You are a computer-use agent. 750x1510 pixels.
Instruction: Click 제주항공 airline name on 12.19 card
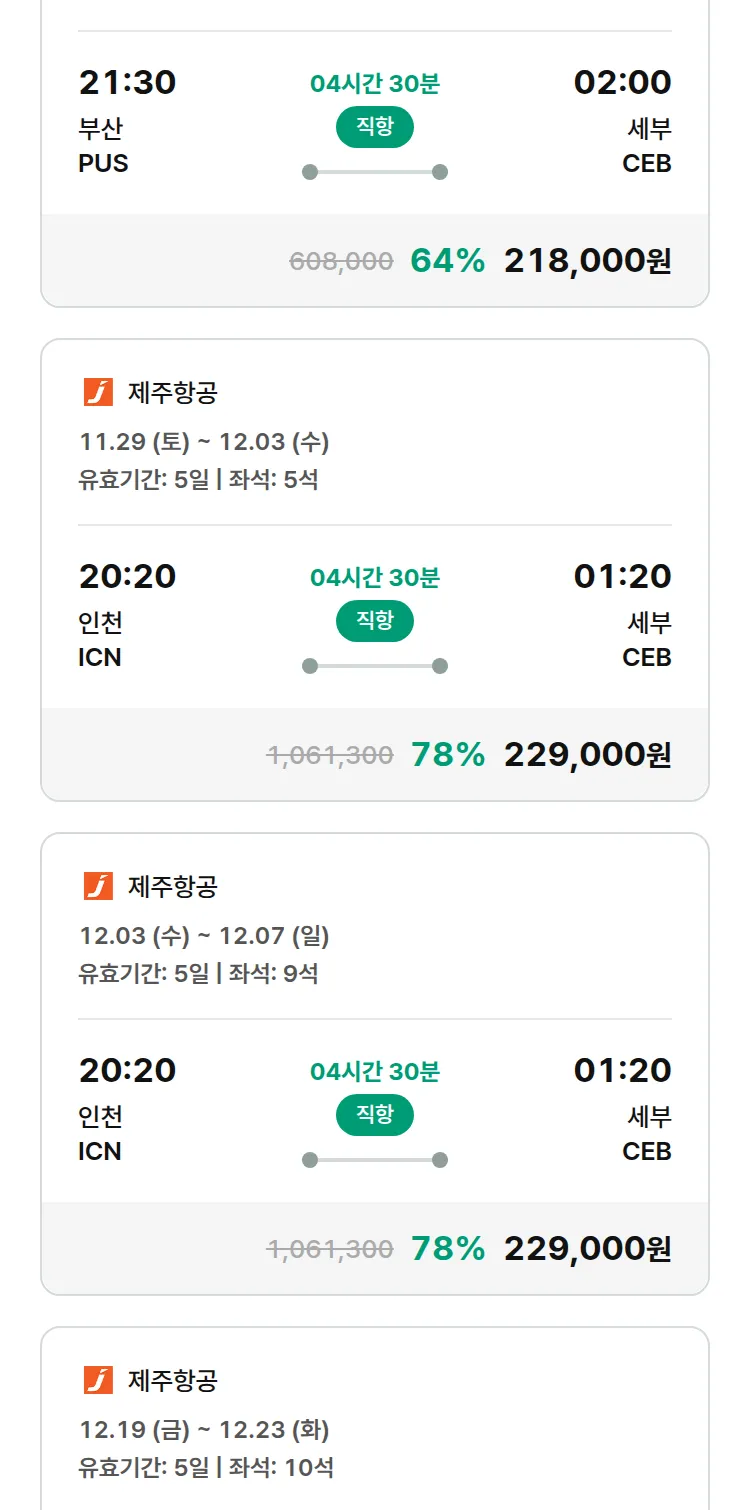click(172, 1381)
